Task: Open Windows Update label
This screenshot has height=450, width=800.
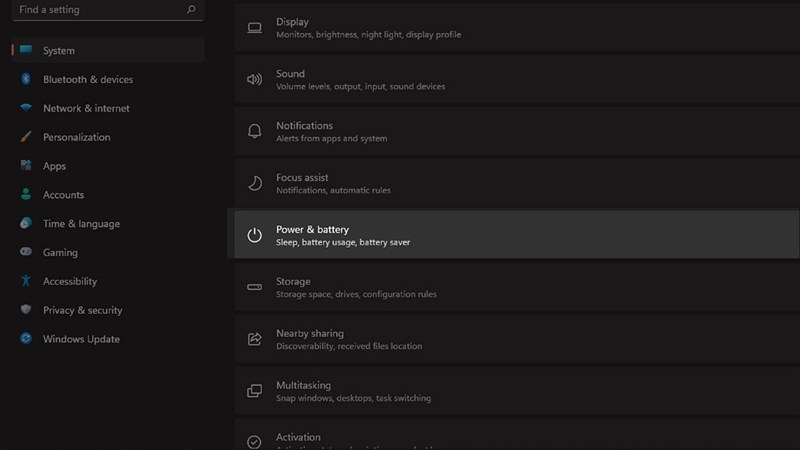Action: click(81, 339)
